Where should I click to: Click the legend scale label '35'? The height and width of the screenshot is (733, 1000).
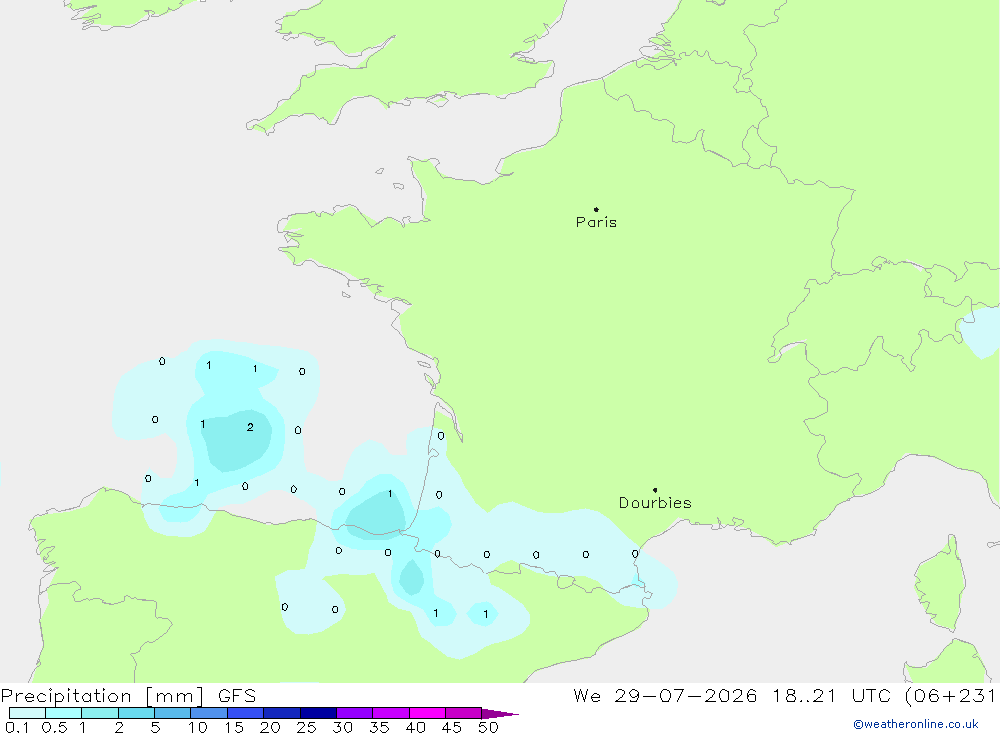(x=379, y=727)
